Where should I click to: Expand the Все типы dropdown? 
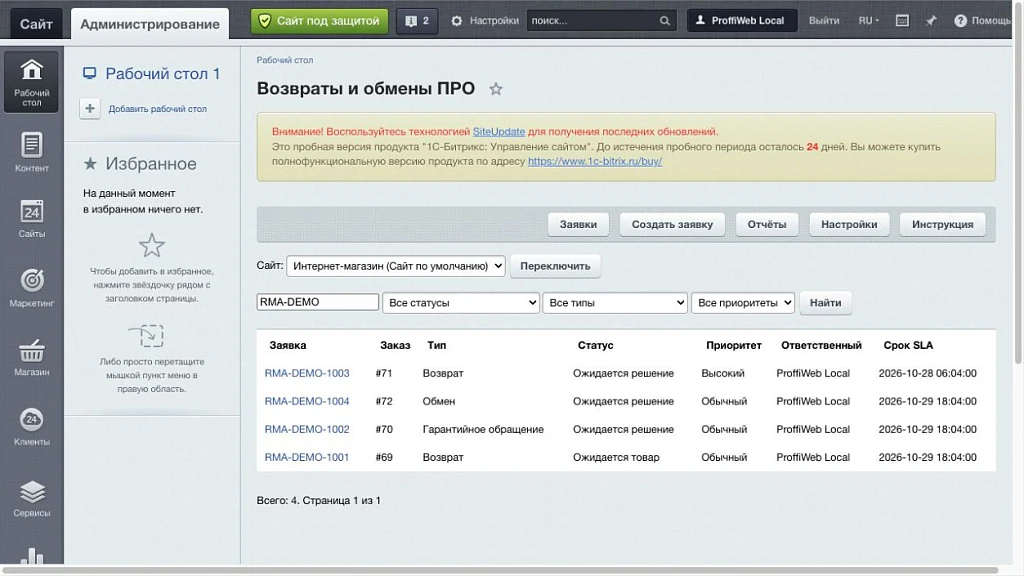(615, 302)
